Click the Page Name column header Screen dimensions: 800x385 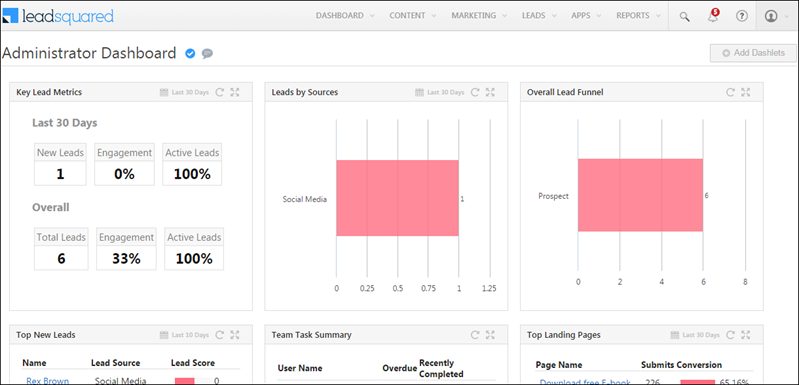point(559,365)
